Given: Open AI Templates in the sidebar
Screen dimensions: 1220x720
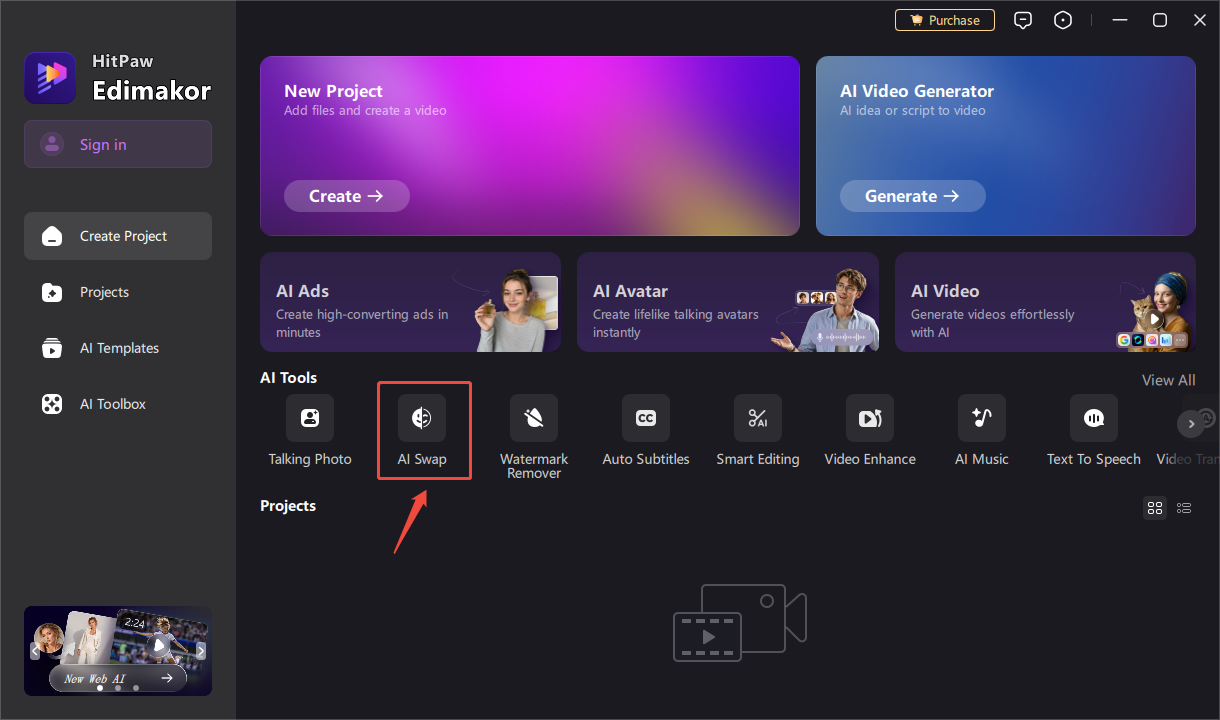Looking at the screenshot, I should 118,348.
